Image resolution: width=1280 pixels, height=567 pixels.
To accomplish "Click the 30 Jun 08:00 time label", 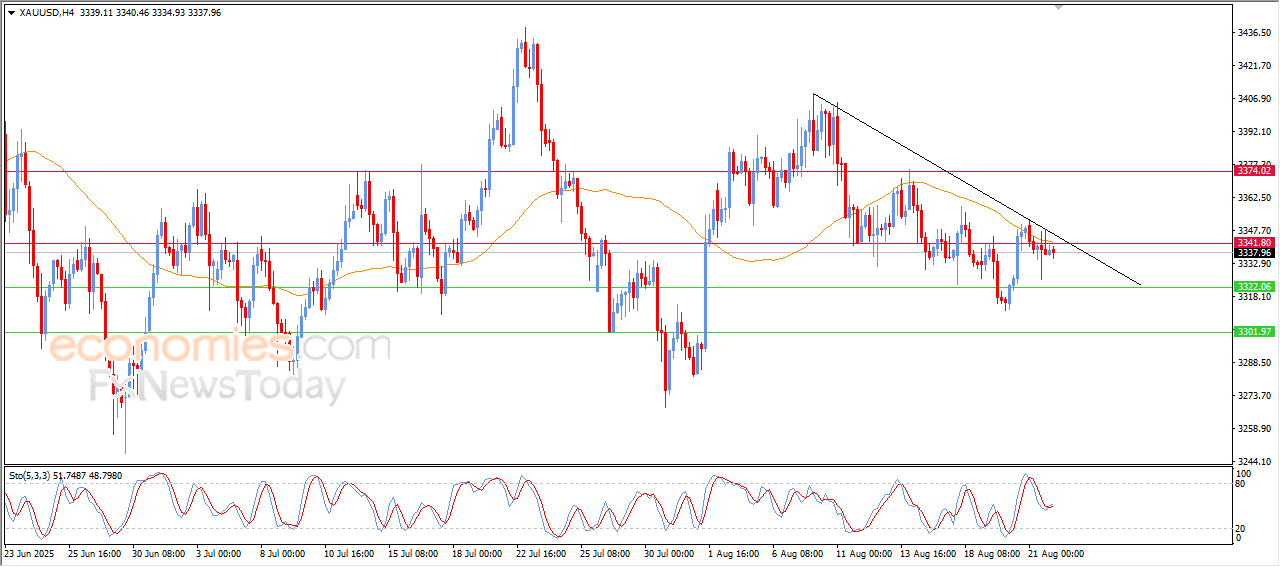I will pyautogui.click(x=159, y=553).
